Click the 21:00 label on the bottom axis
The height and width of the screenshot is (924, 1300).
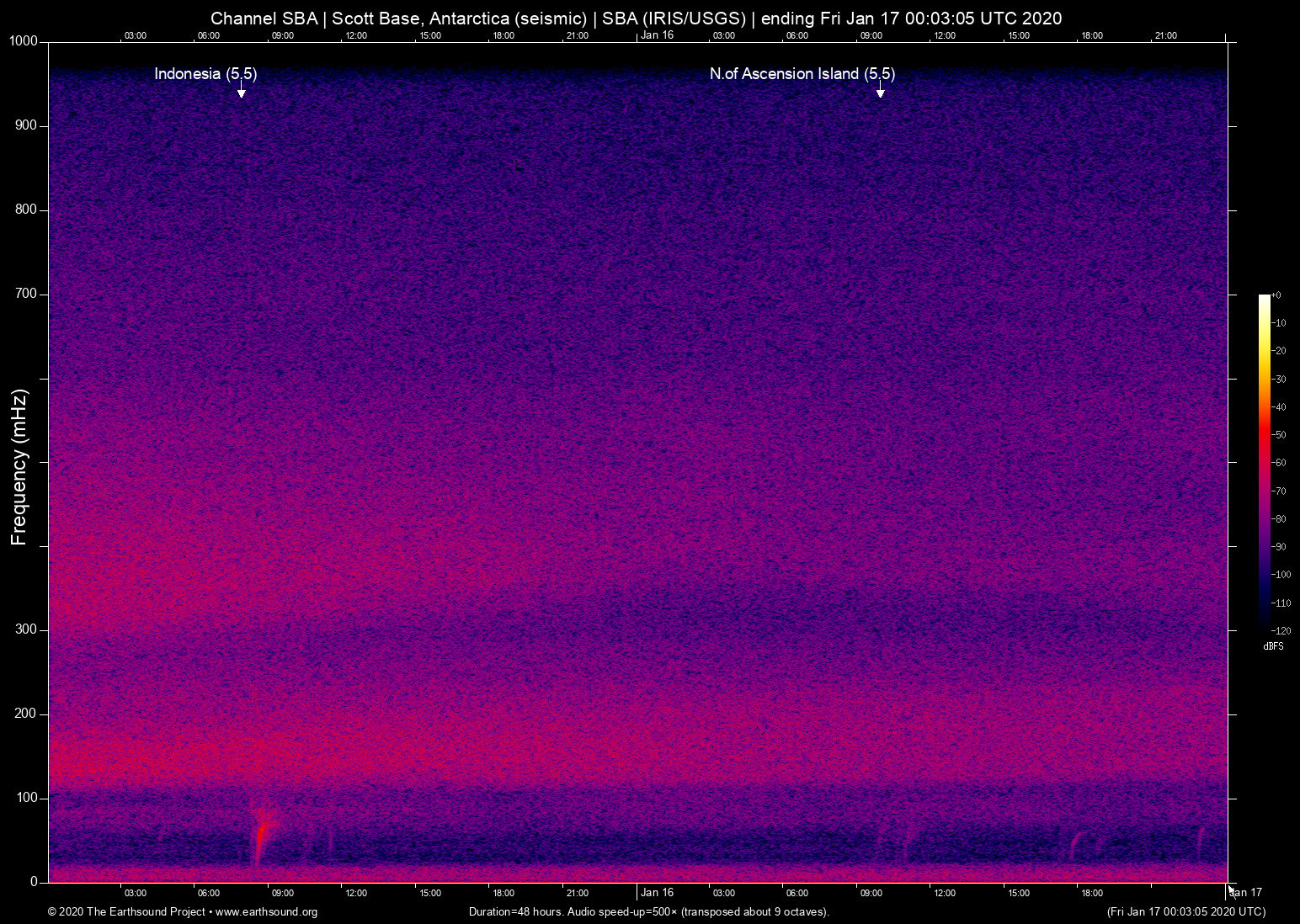click(x=578, y=893)
